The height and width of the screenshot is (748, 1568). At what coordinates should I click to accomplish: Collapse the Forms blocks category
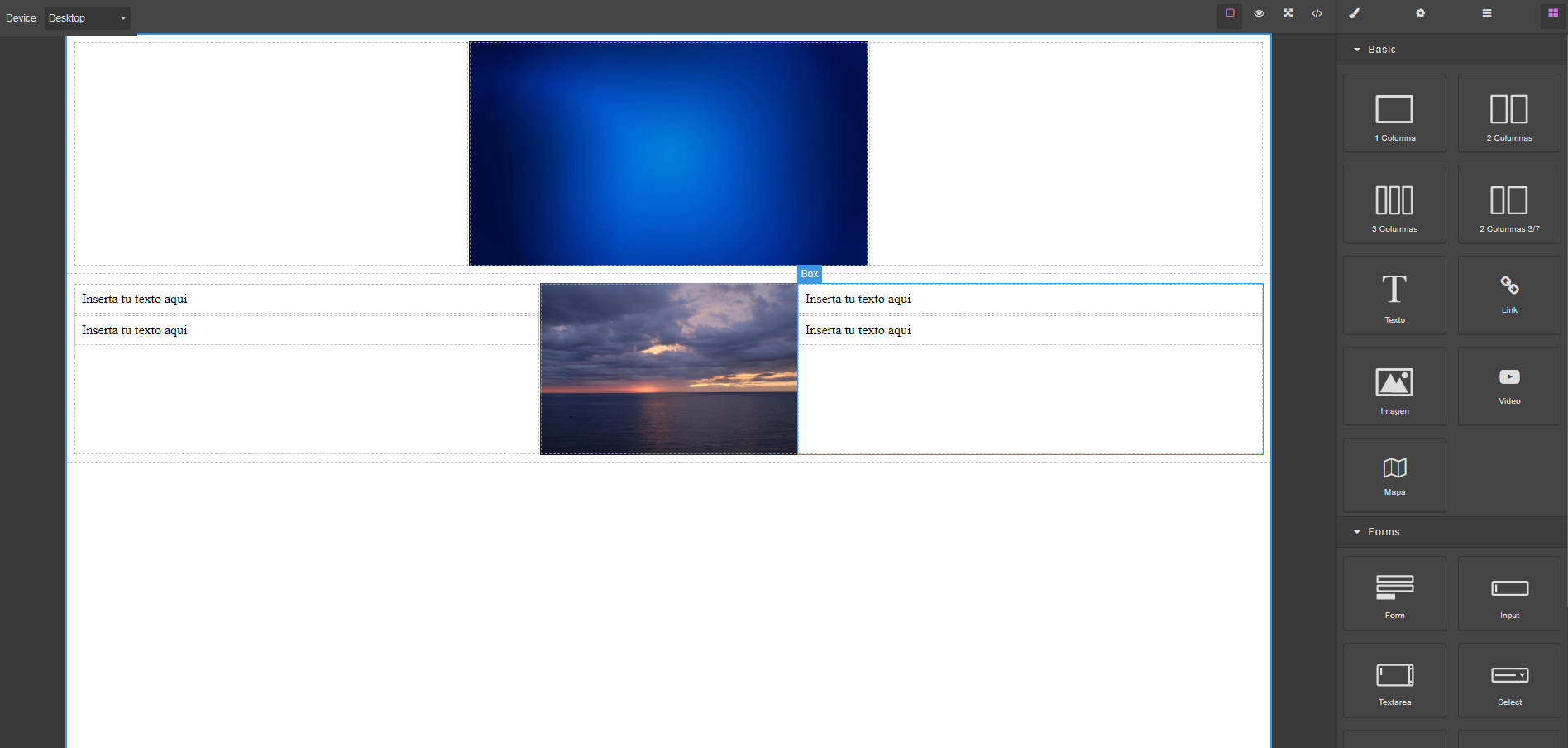coord(1452,532)
